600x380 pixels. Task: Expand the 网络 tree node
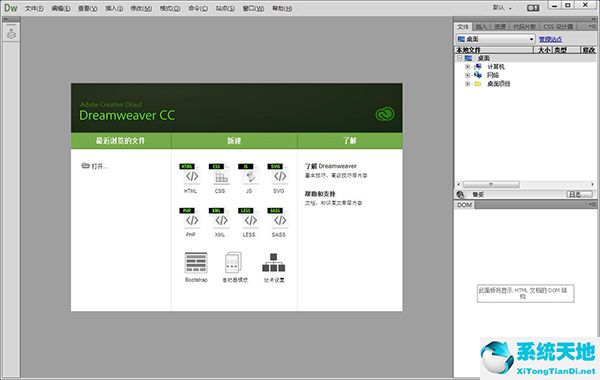click(x=467, y=75)
